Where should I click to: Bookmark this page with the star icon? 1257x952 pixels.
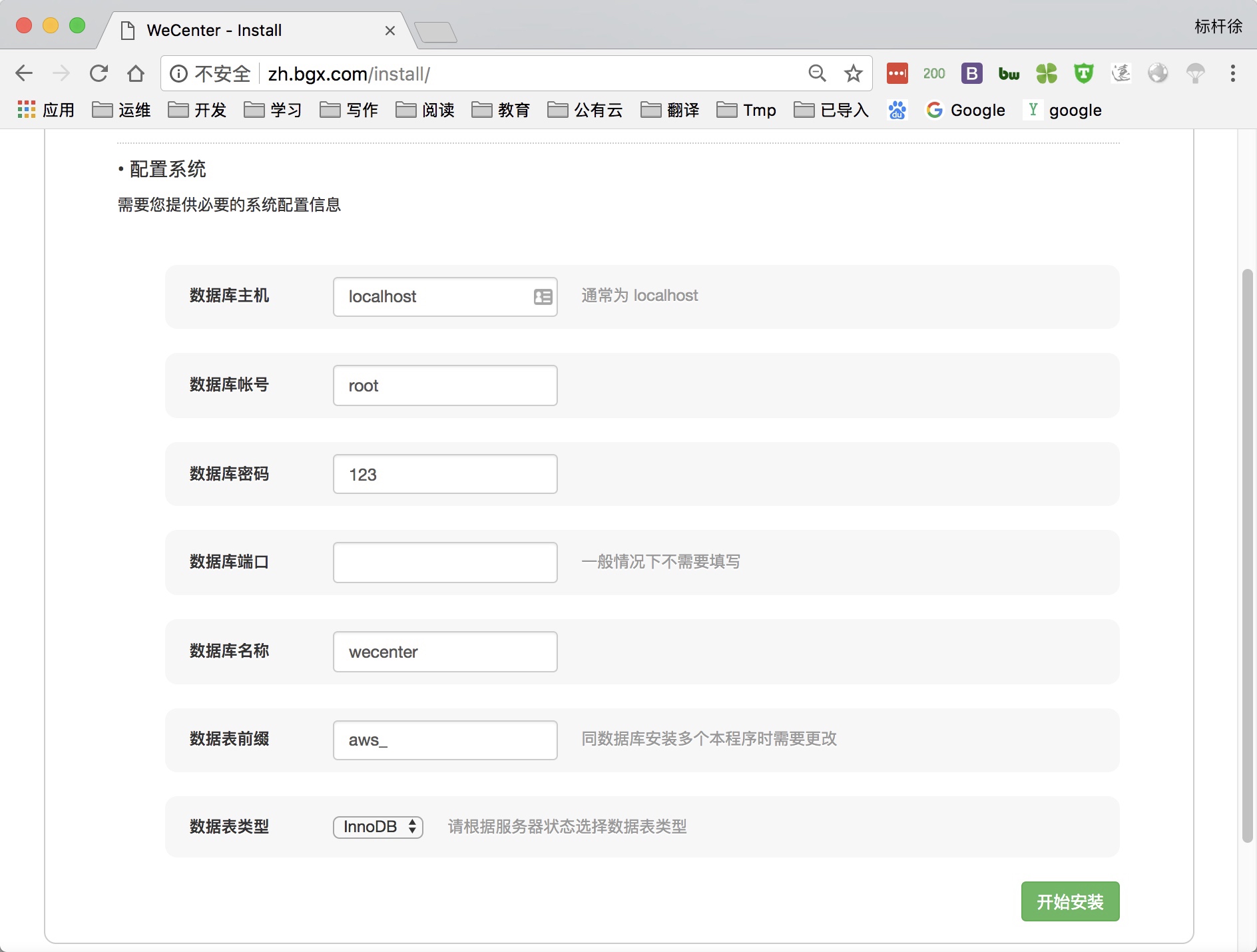(854, 73)
